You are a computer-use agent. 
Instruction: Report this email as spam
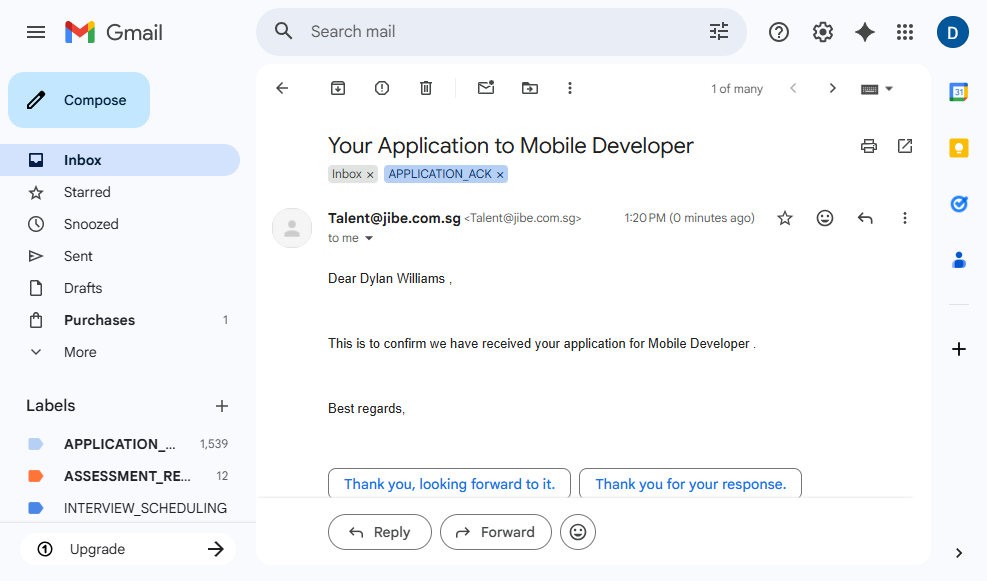(382, 88)
